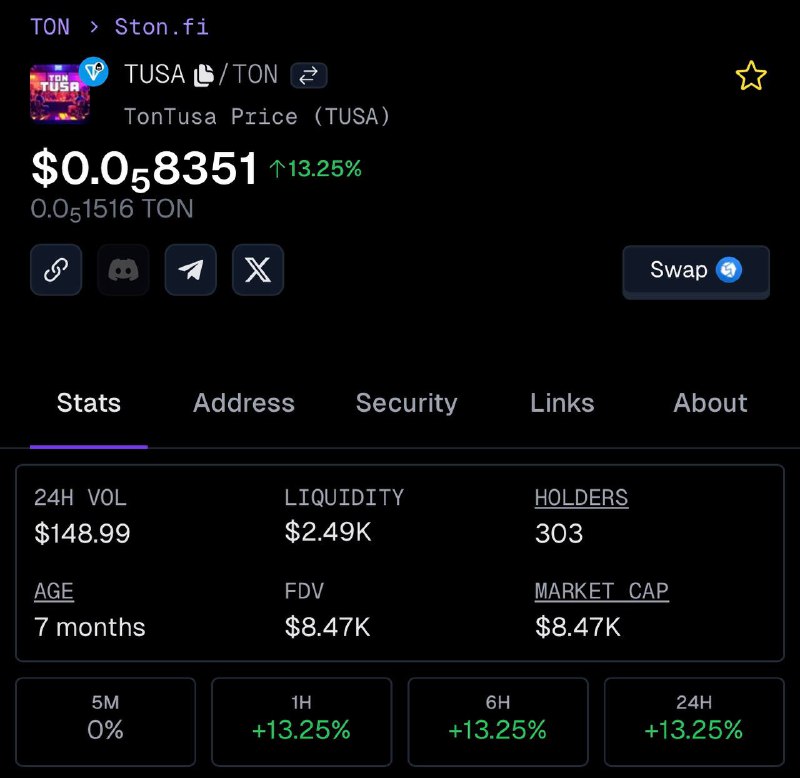The width and height of the screenshot is (800, 778).
Task: Open the website link icon
Action: (56, 269)
